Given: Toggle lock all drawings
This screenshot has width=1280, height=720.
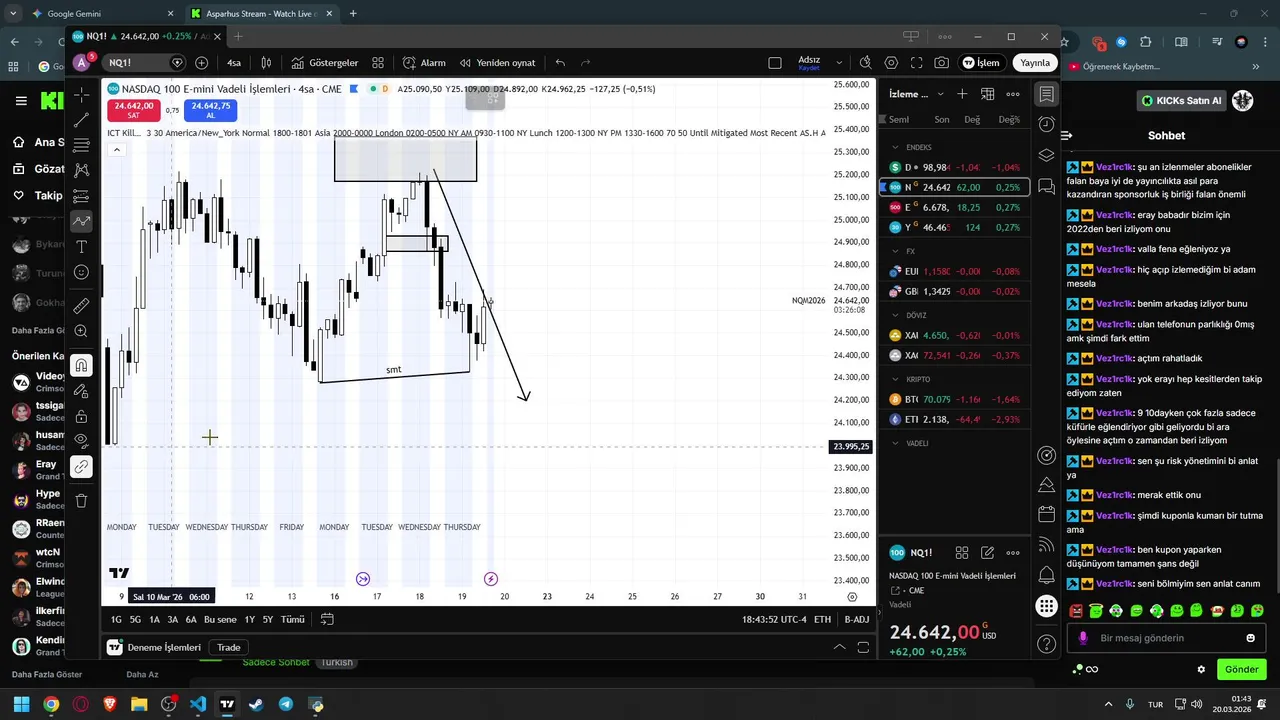Looking at the screenshot, I should (x=82, y=416).
